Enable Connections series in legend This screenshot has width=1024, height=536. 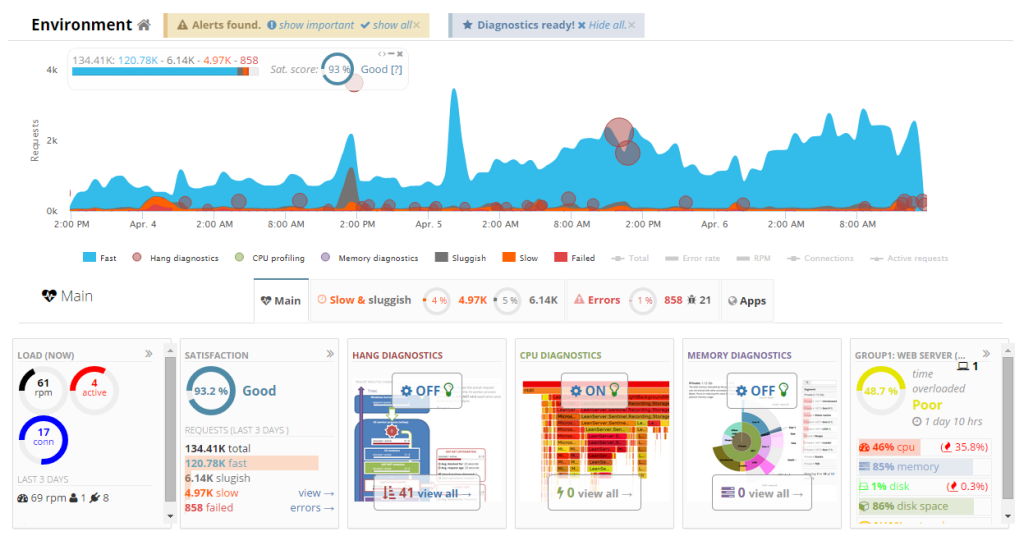(x=820, y=258)
